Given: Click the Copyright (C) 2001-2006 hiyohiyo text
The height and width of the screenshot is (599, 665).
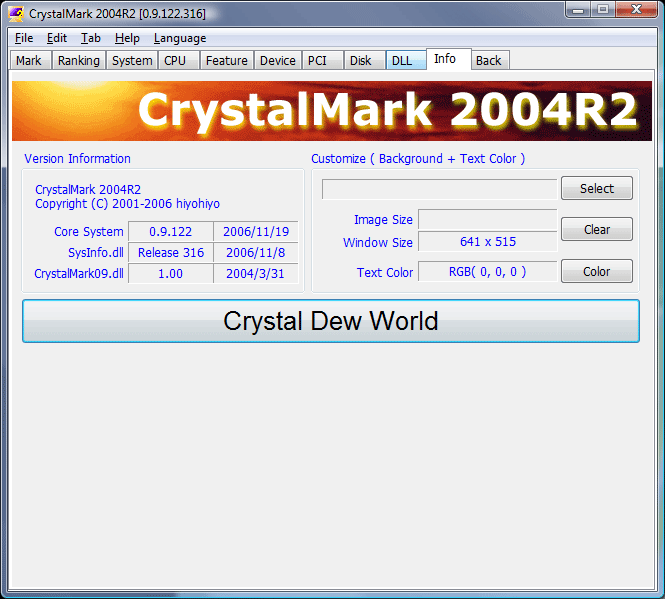Looking at the screenshot, I should pyautogui.click(x=127, y=204).
